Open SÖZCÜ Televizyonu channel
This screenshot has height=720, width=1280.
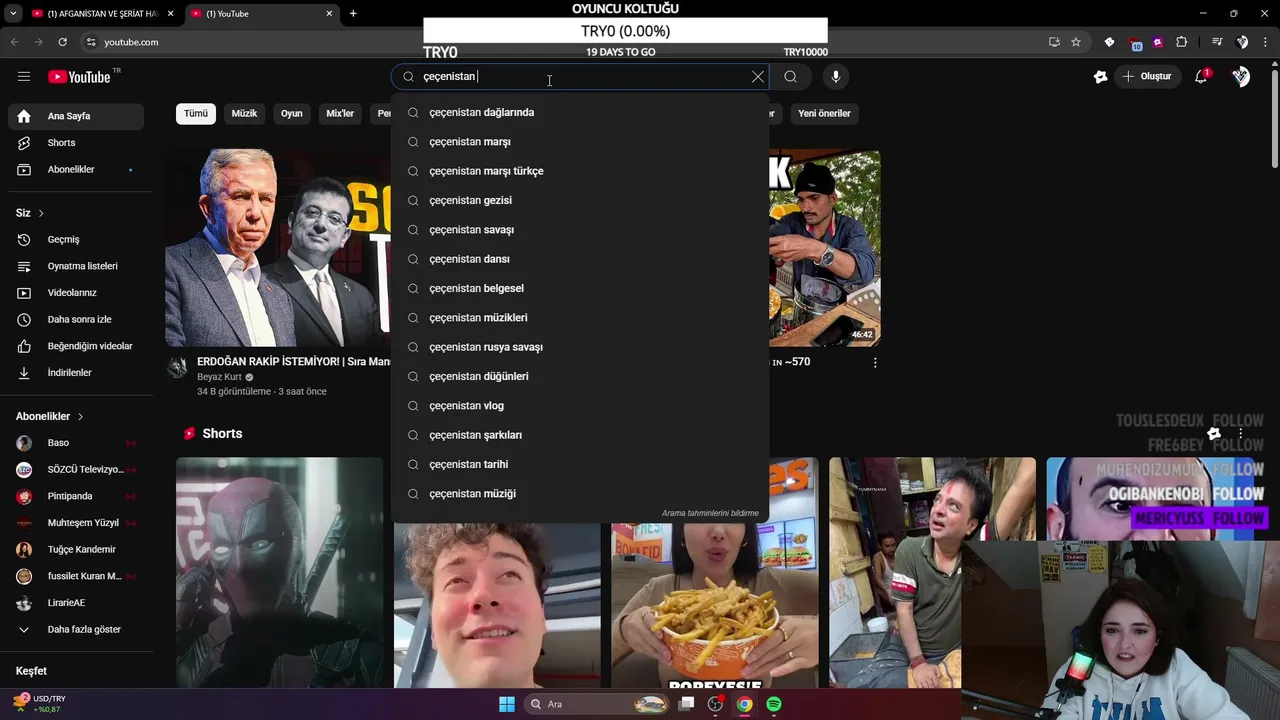(x=76, y=469)
